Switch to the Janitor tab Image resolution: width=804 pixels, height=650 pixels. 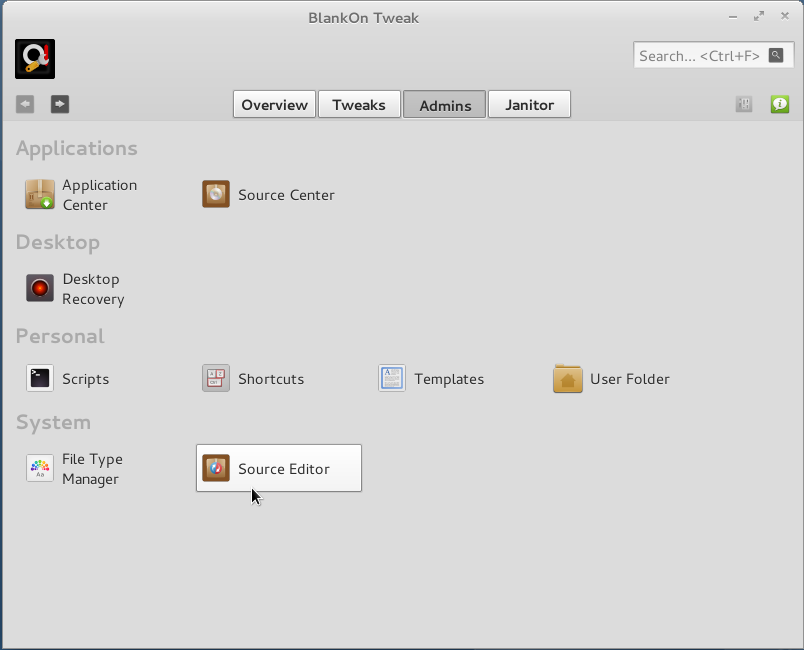[x=529, y=103]
